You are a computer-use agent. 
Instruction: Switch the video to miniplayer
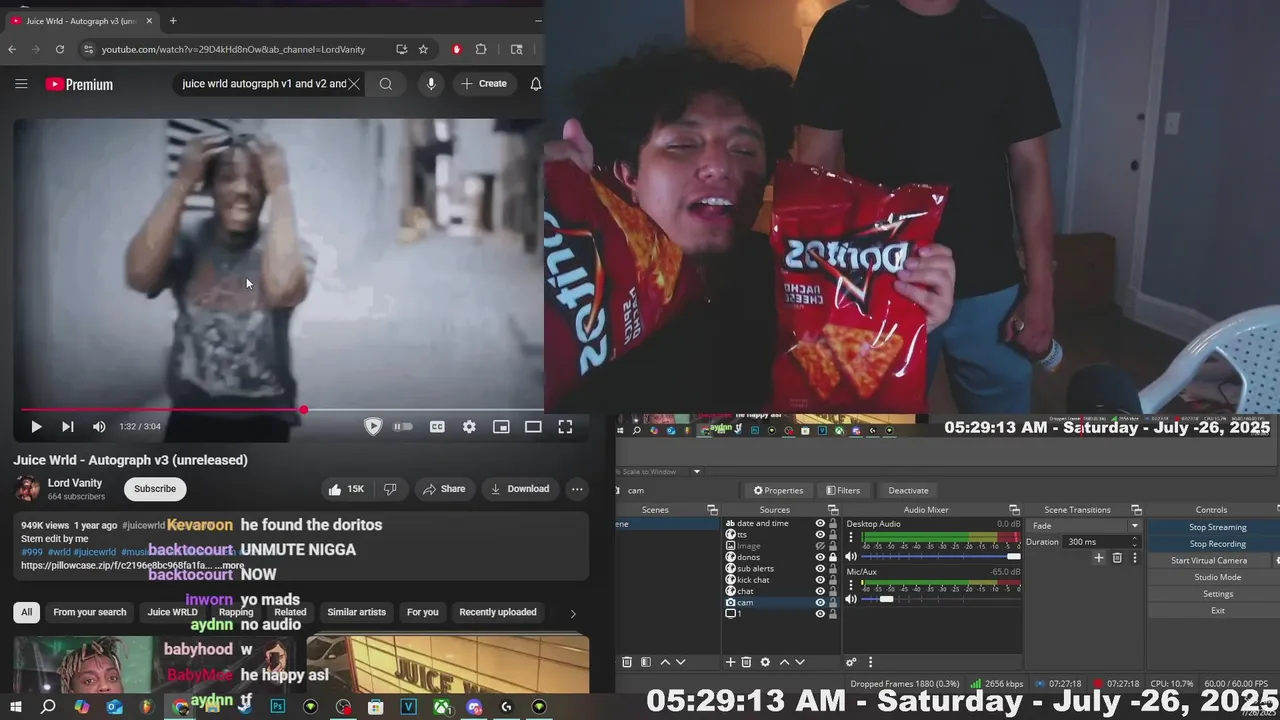tap(501, 427)
